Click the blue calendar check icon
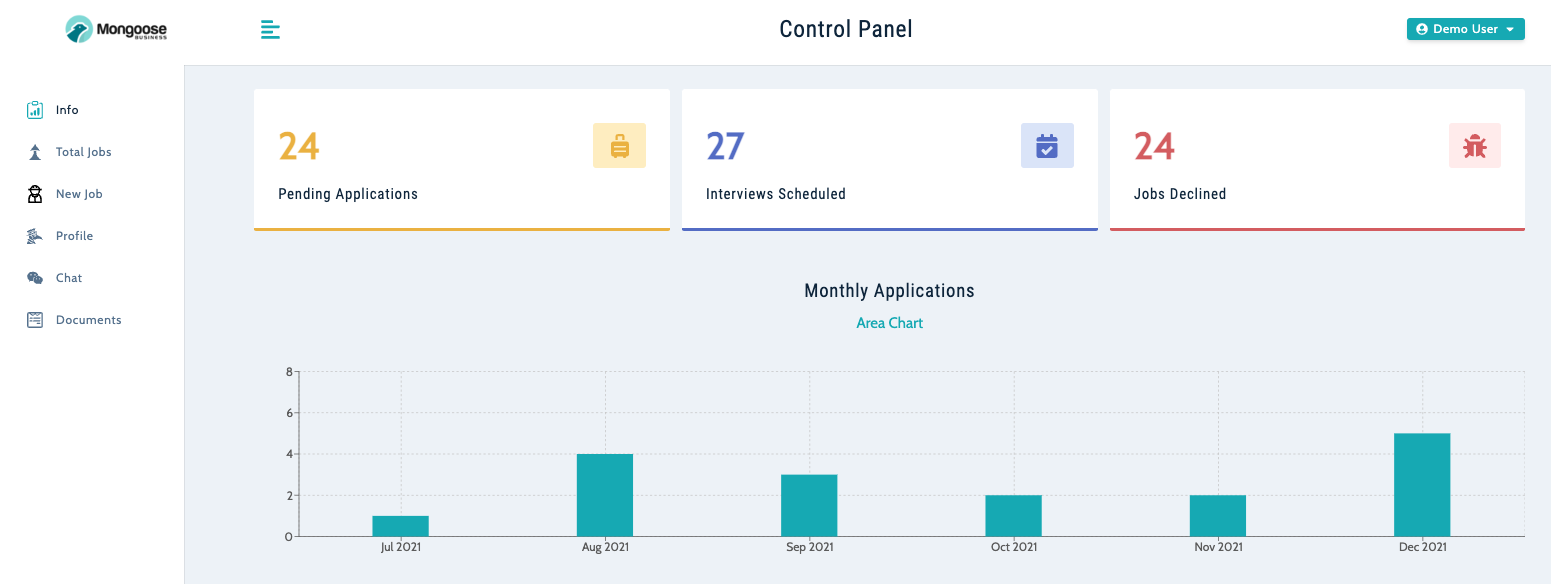This screenshot has width=1551, height=584. click(1047, 146)
